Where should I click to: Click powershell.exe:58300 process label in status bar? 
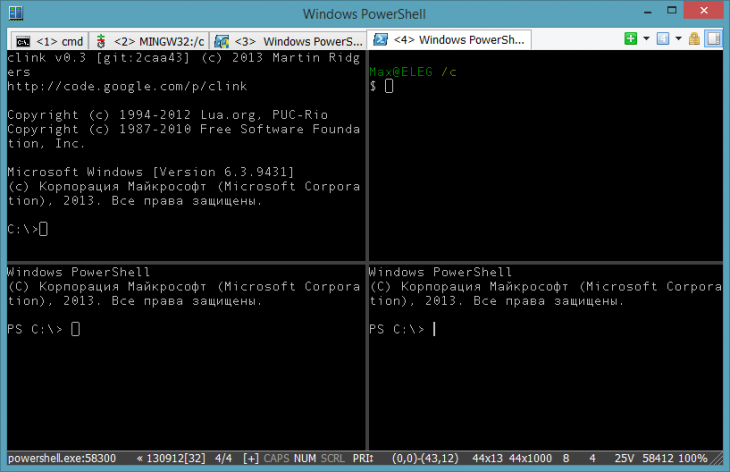tap(62, 458)
